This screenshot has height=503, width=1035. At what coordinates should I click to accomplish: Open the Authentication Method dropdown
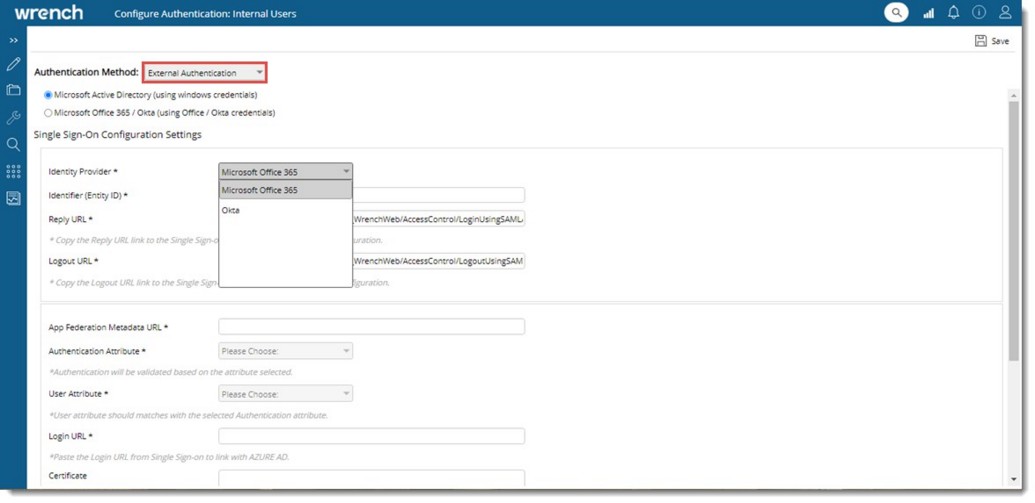tap(204, 73)
